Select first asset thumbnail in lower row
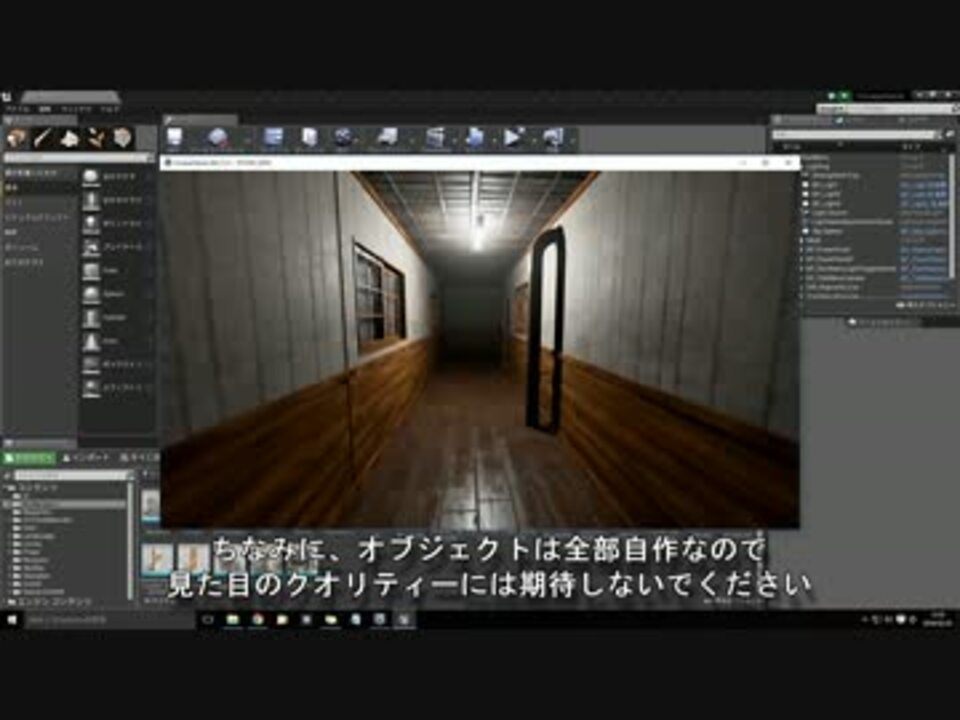Screen dimensions: 960x720 (x=157, y=558)
